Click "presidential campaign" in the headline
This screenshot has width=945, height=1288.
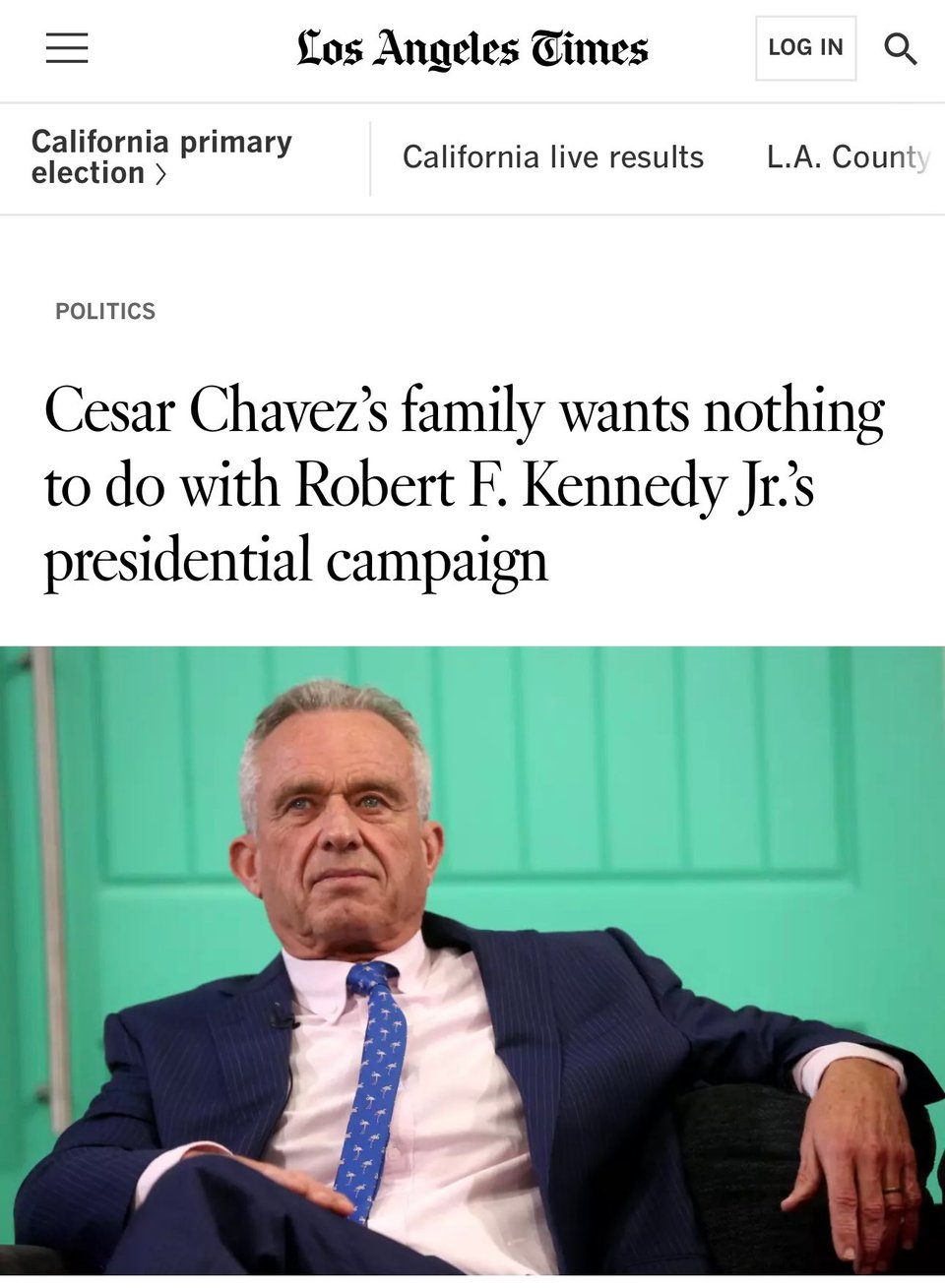point(295,560)
